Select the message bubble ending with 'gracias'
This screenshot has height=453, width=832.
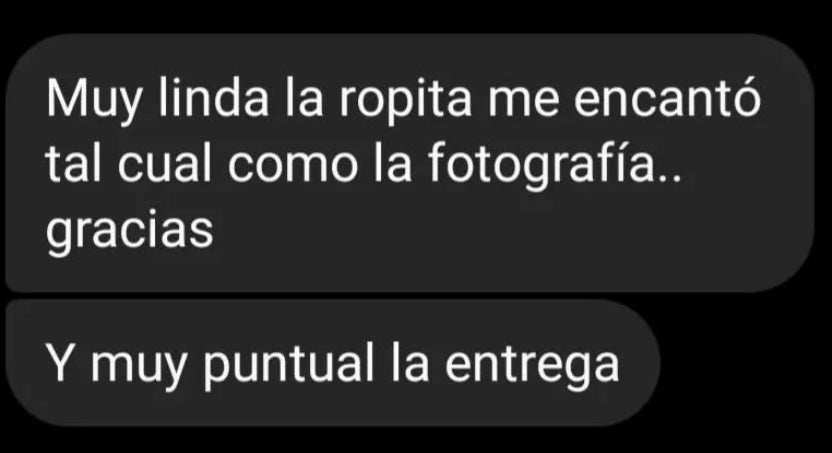click(x=410, y=163)
